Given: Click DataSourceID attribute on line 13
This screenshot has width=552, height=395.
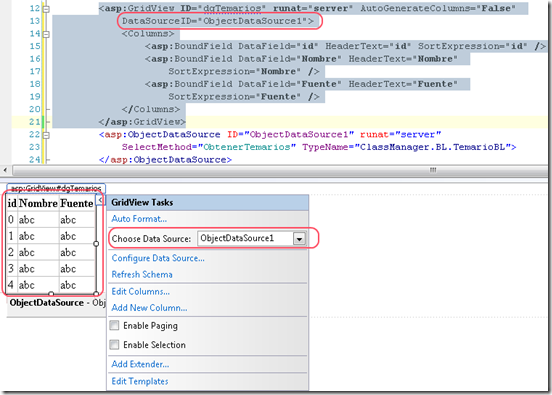Looking at the screenshot, I should pos(218,21).
